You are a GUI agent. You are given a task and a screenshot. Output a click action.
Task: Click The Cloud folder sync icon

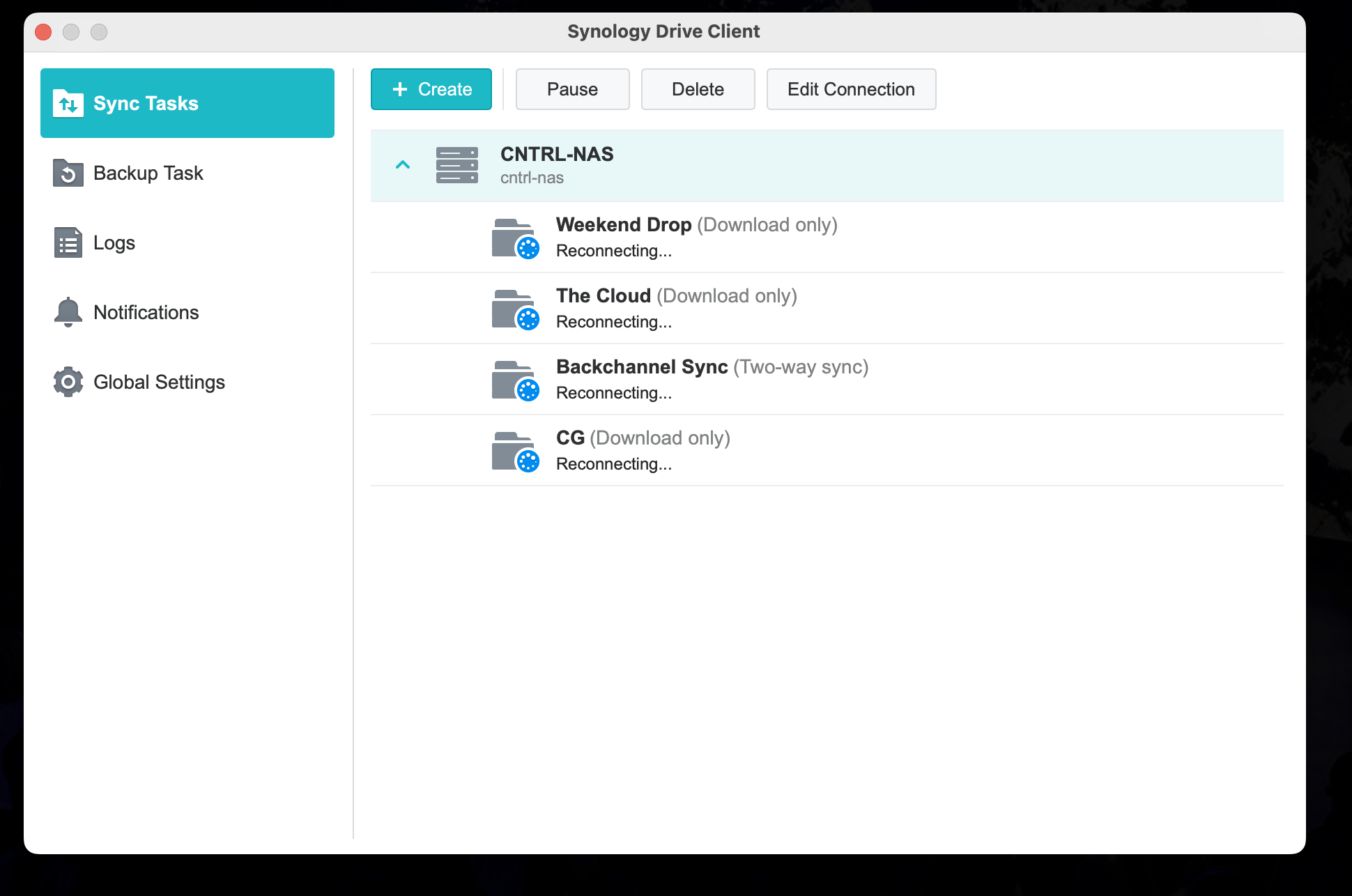tap(515, 309)
